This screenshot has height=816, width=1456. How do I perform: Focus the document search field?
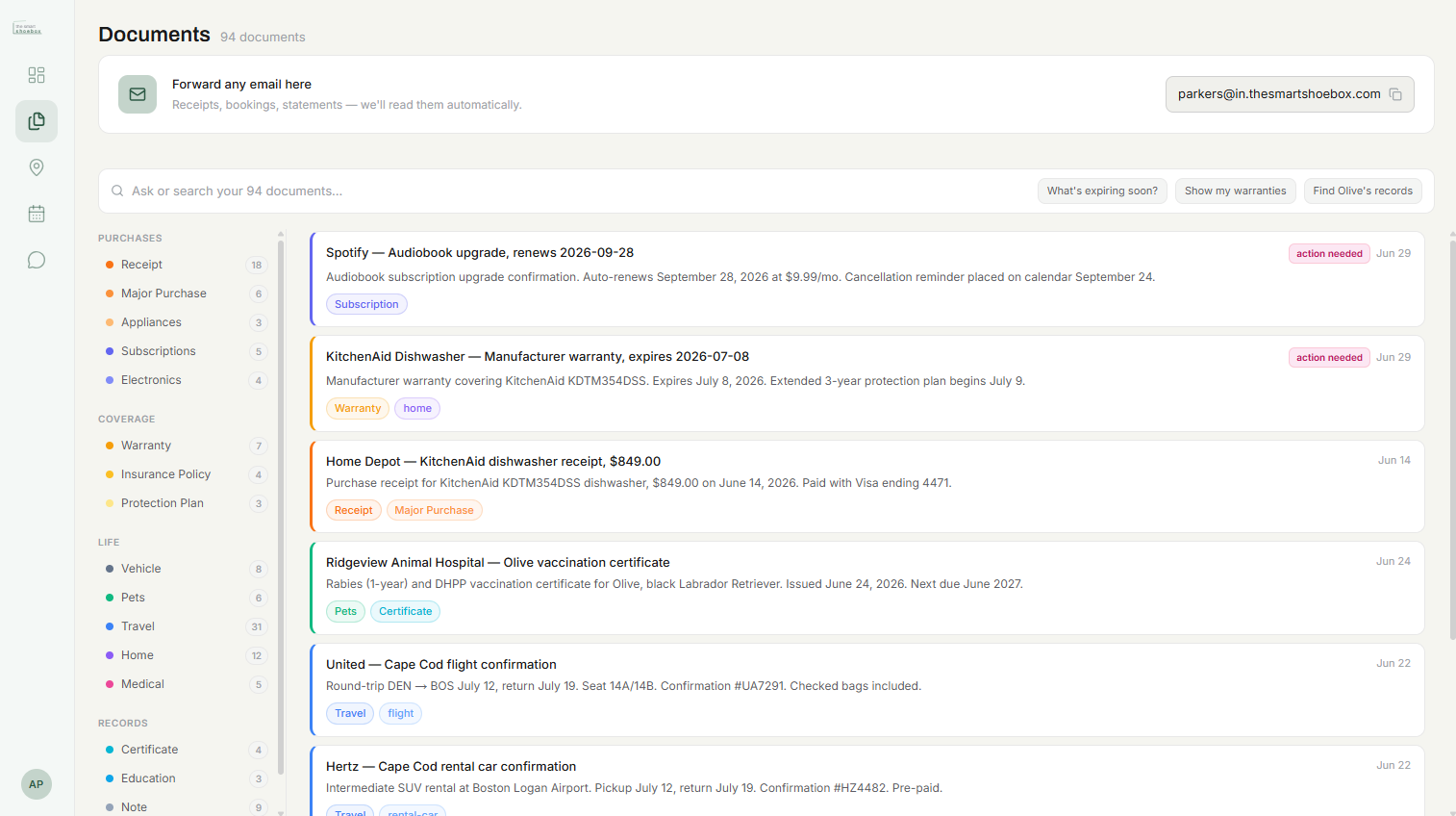pos(577,191)
